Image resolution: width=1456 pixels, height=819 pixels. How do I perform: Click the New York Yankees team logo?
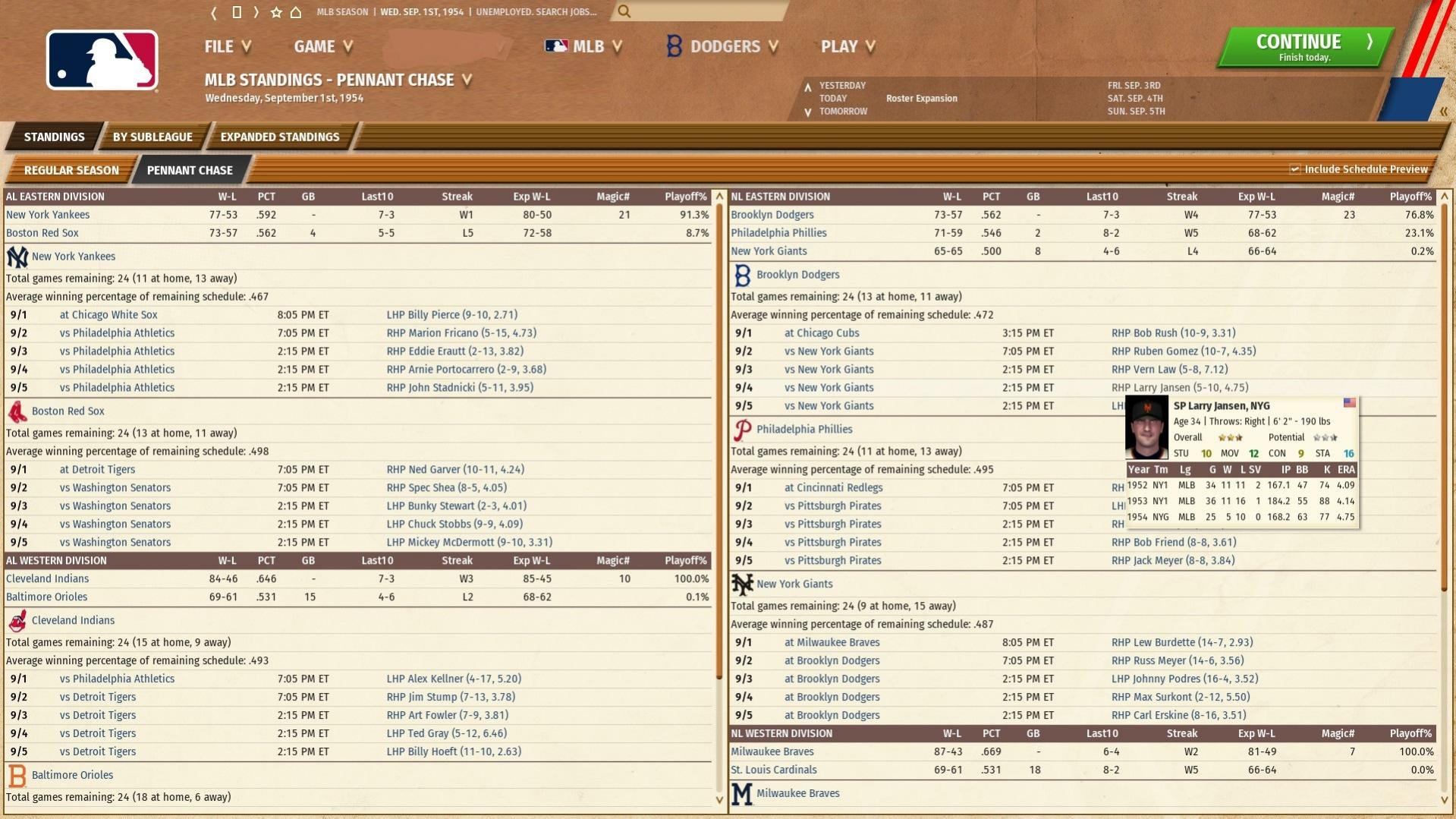point(17,257)
